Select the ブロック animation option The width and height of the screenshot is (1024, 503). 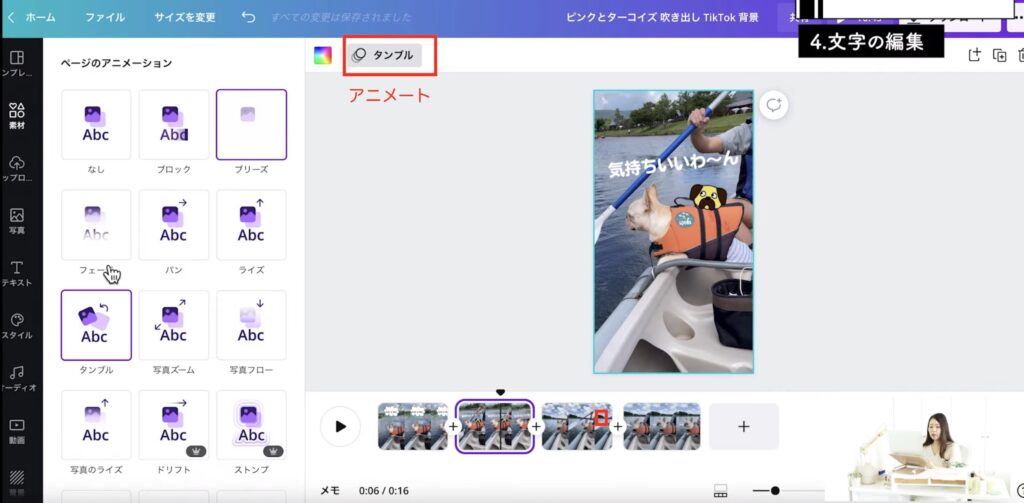point(174,125)
